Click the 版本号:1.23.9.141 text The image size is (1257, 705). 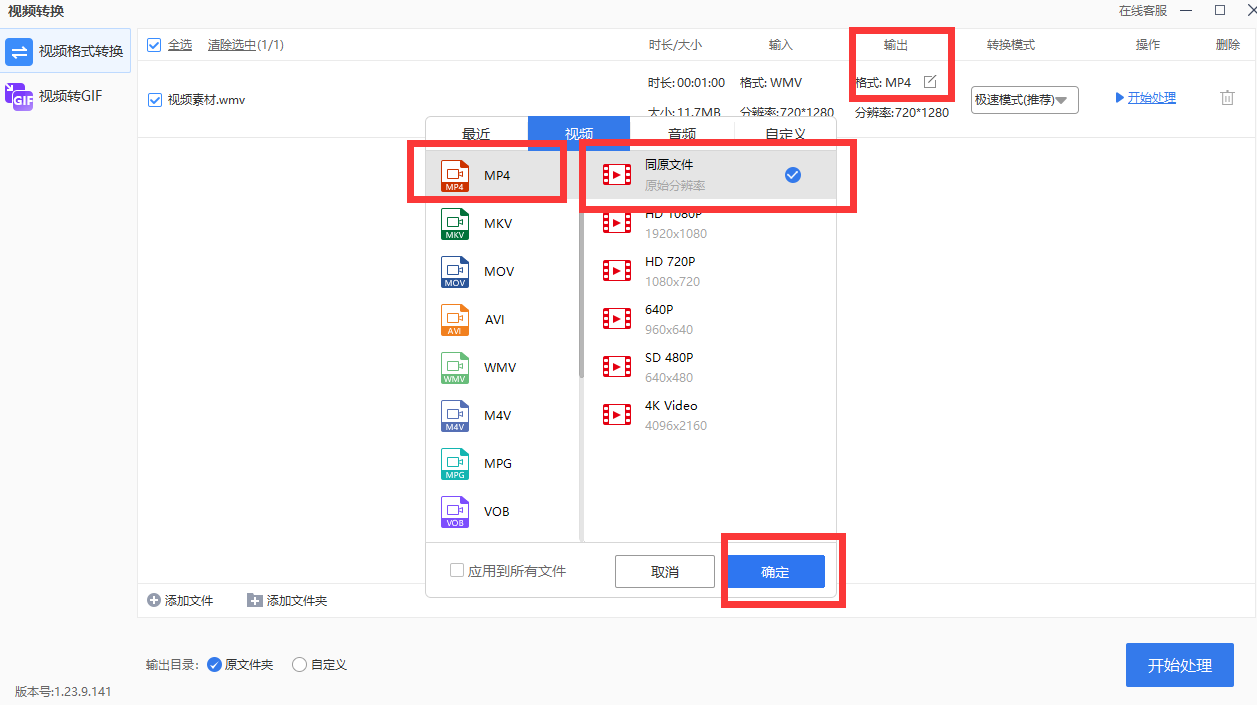(63, 691)
